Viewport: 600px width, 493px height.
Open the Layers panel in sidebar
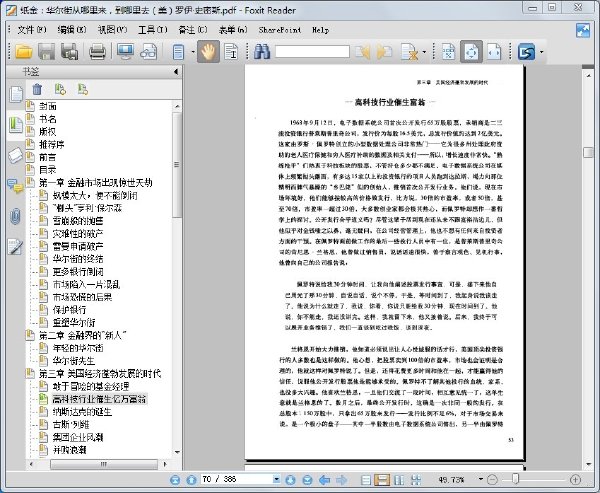(16, 155)
